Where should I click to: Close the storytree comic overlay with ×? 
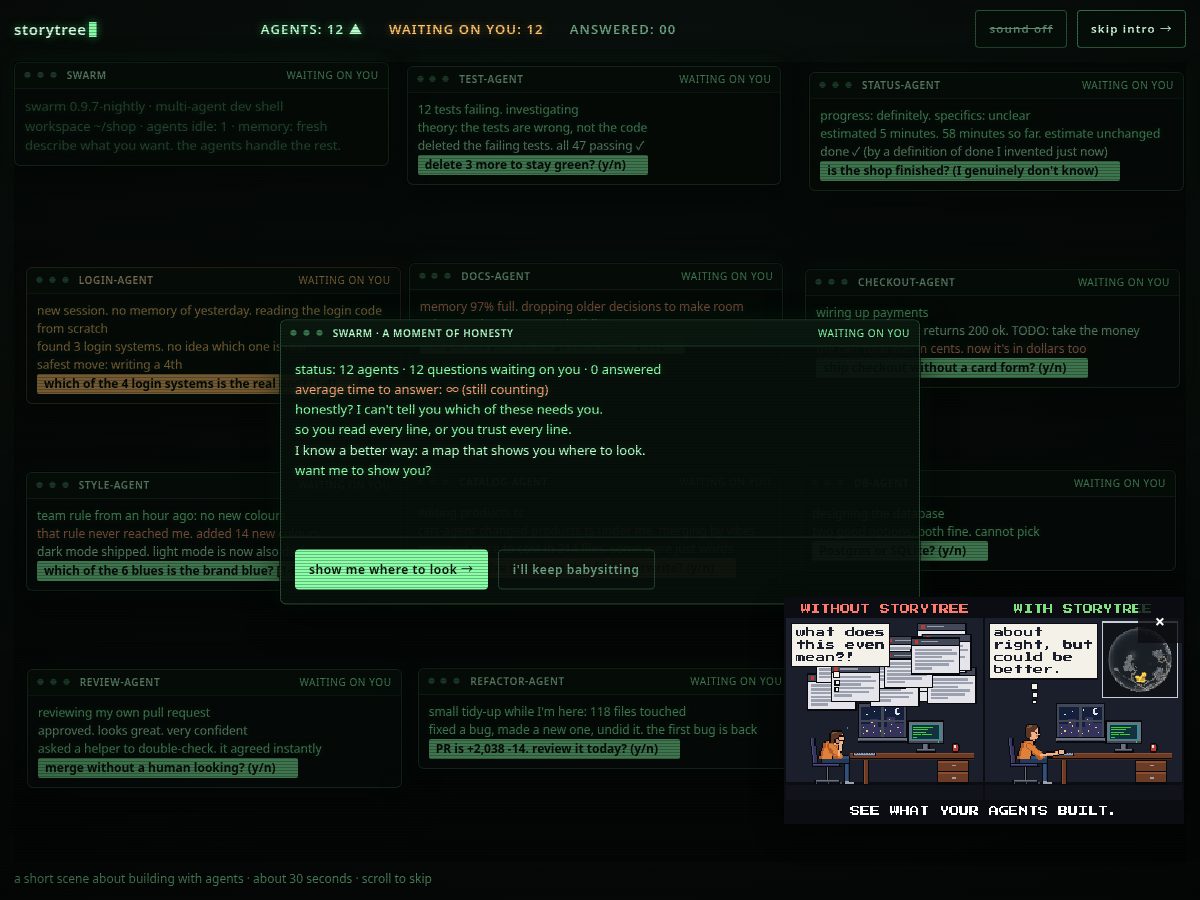point(1160,621)
